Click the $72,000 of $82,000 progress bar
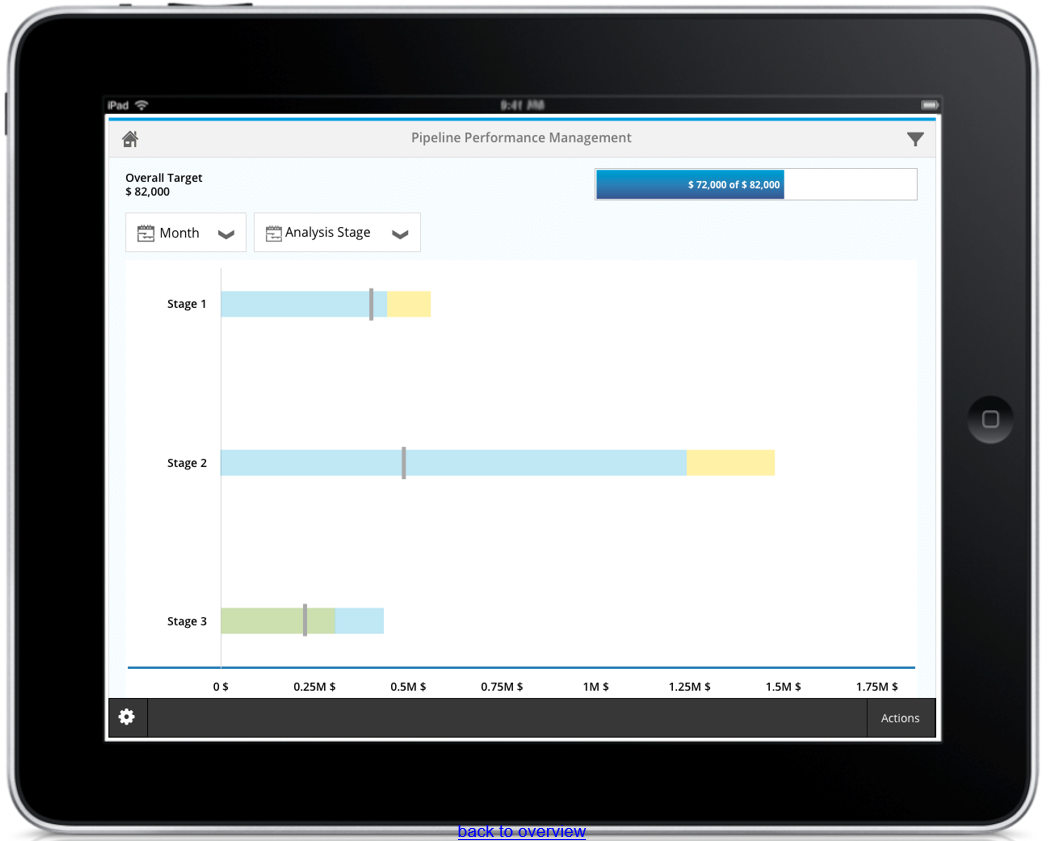This screenshot has width=1054, height=841. [x=756, y=184]
